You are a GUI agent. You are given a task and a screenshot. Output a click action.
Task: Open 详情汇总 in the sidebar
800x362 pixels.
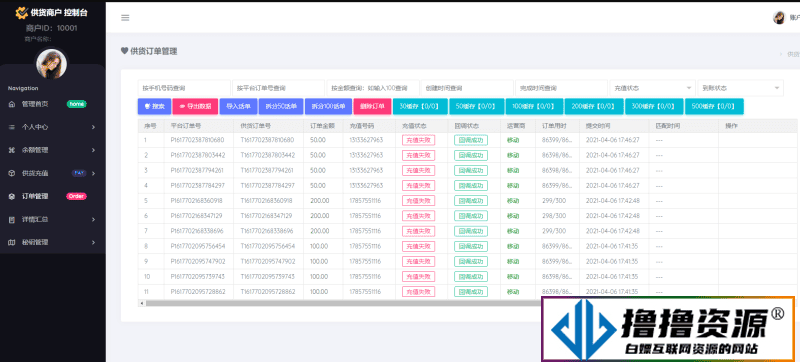35,219
